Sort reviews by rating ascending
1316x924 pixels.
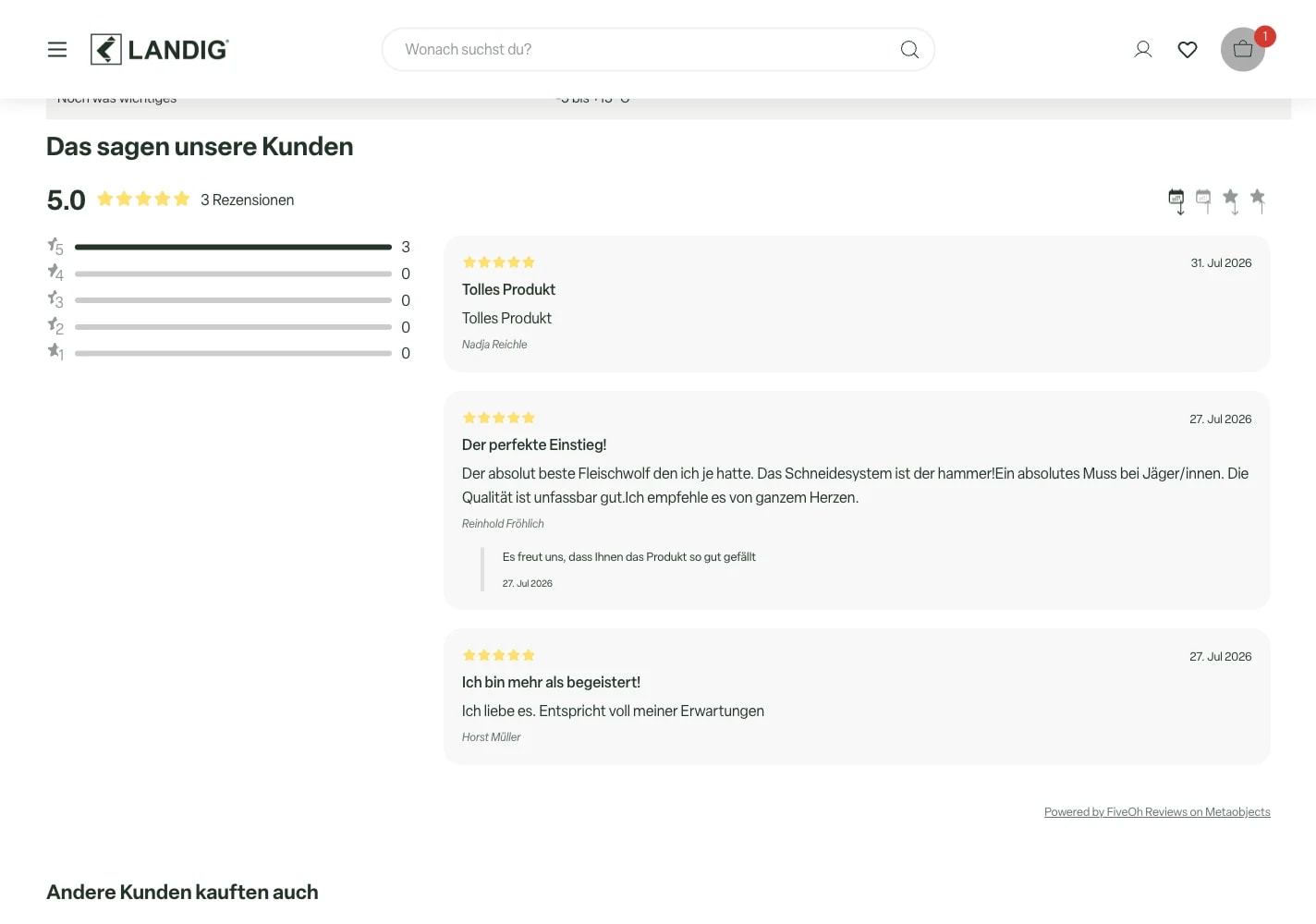click(1258, 201)
